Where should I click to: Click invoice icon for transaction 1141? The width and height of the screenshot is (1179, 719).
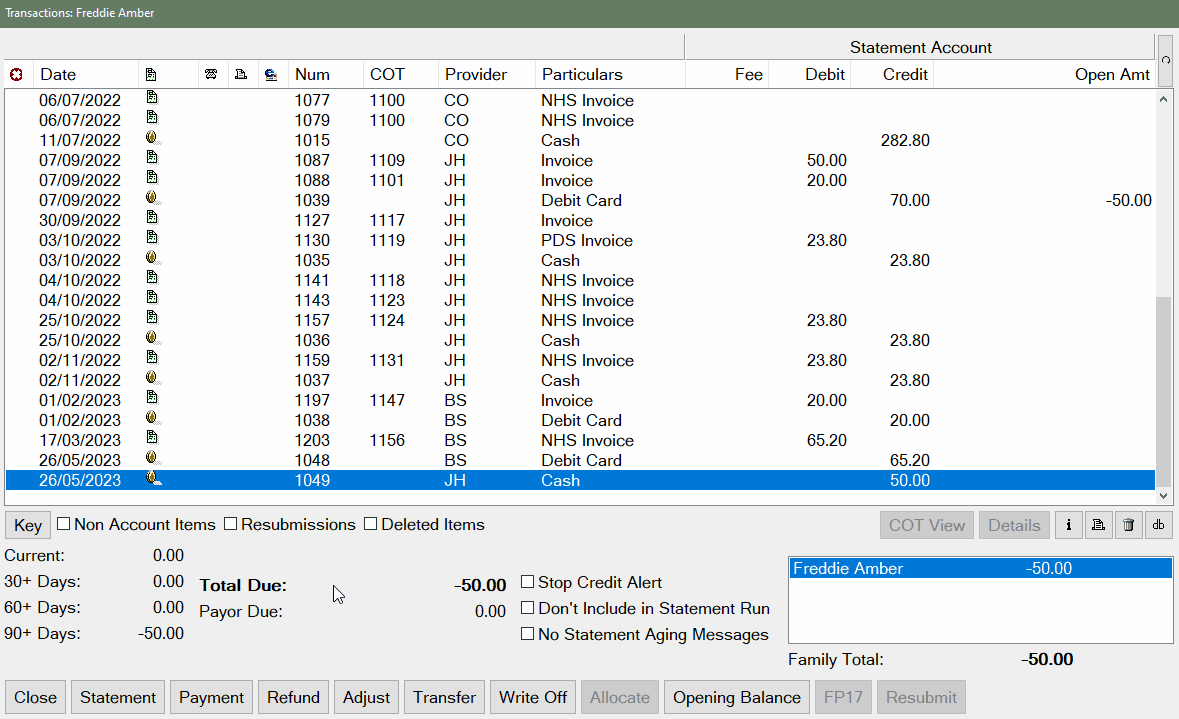pyautogui.click(x=152, y=278)
